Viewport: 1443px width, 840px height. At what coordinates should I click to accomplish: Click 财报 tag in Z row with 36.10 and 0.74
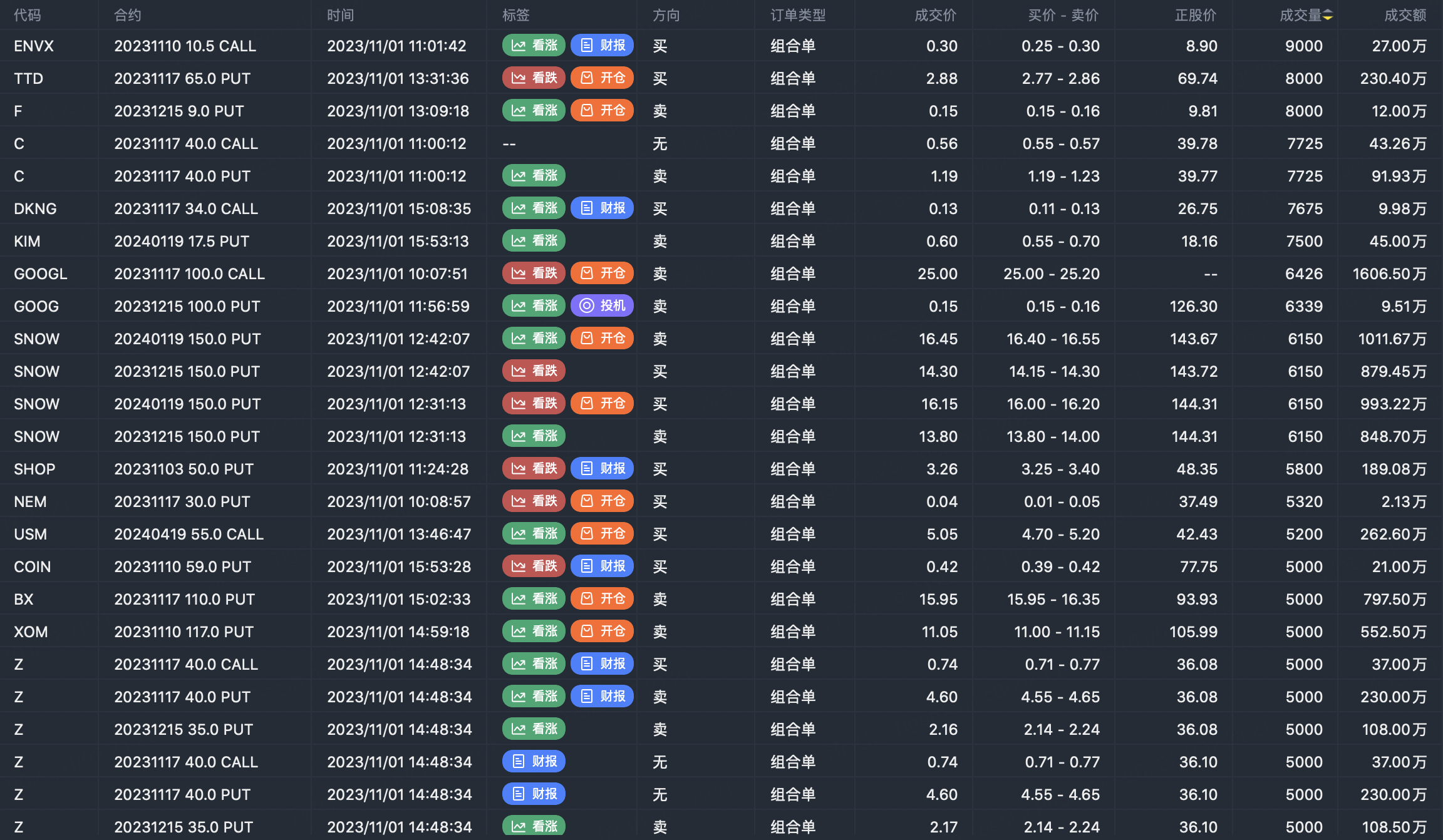click(534, 761)
